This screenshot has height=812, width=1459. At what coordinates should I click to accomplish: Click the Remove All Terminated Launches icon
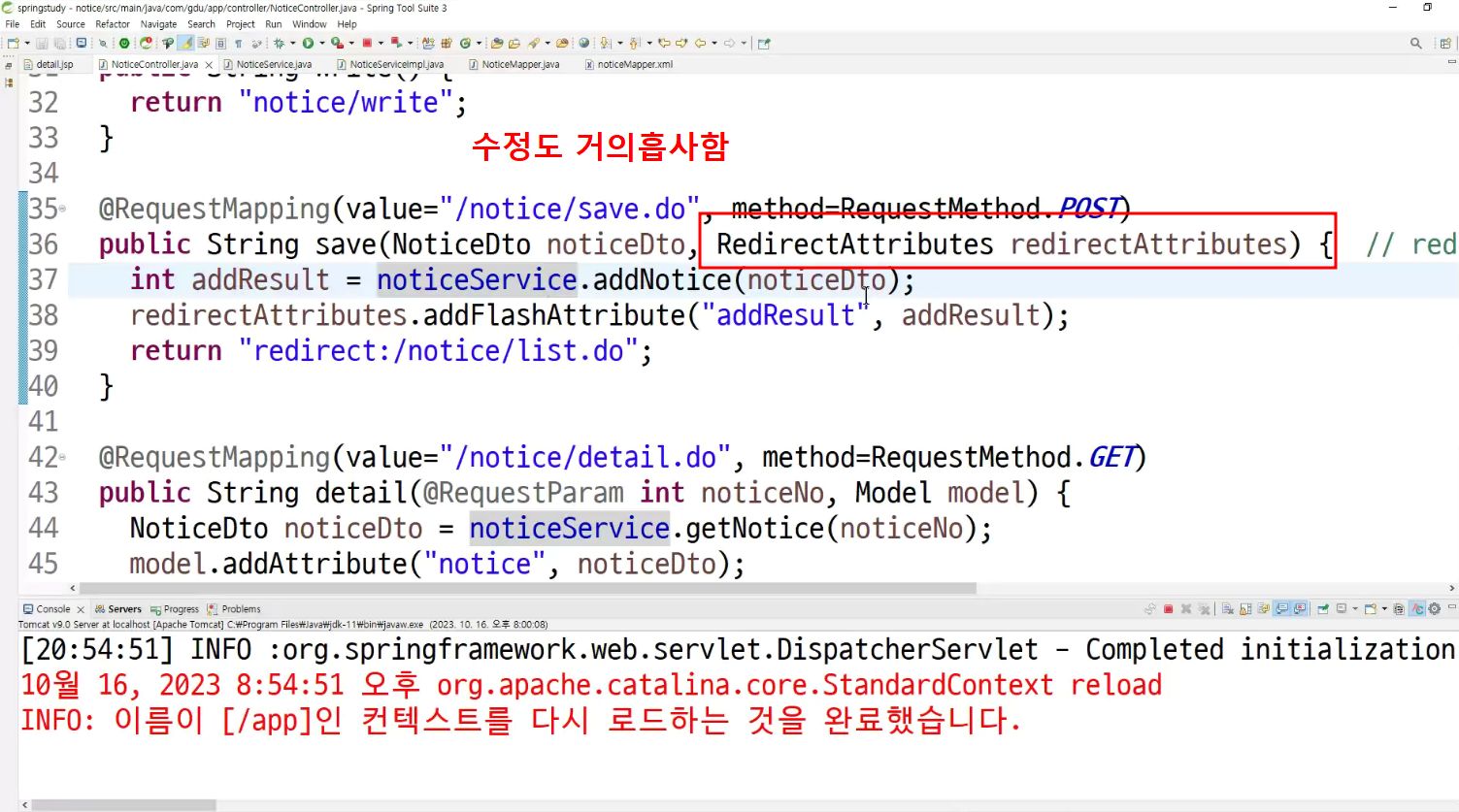click(1205, 609)
